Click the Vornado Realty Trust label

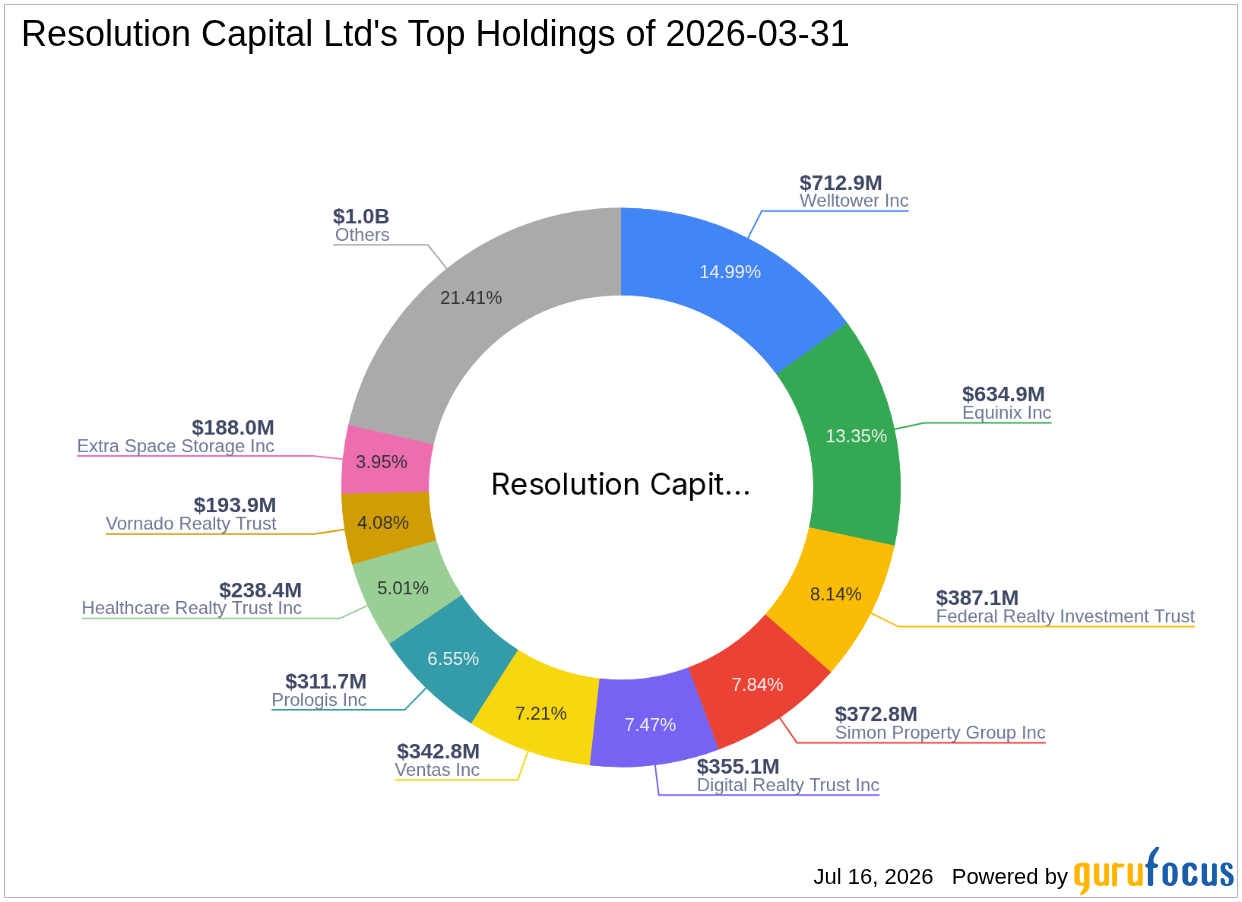click(x=191, y=523)
